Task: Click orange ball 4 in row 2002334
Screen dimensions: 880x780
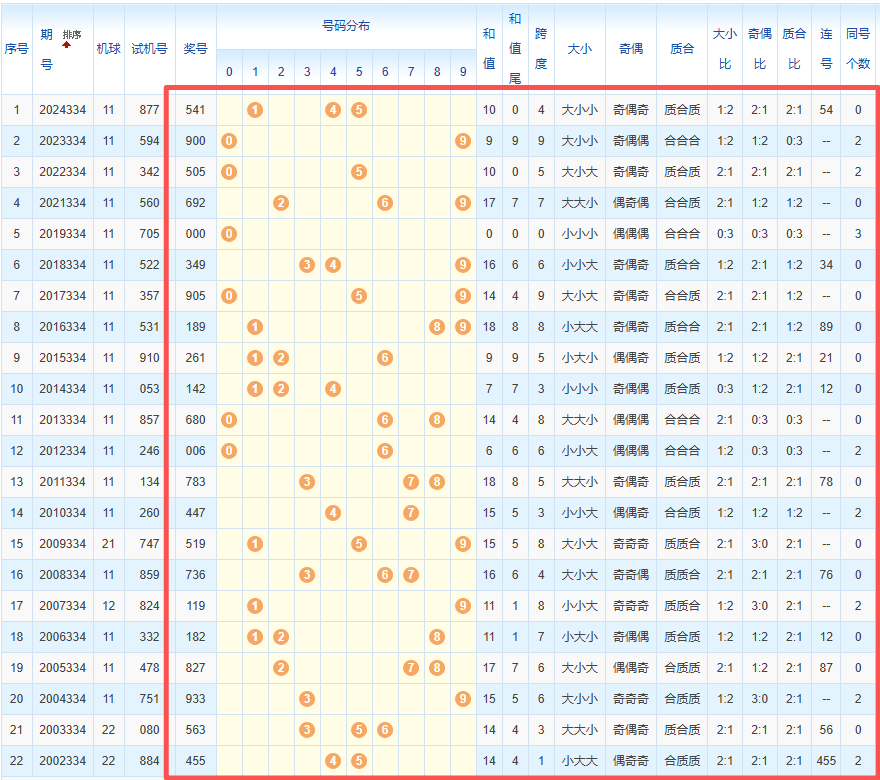Action: pos(333,761)
